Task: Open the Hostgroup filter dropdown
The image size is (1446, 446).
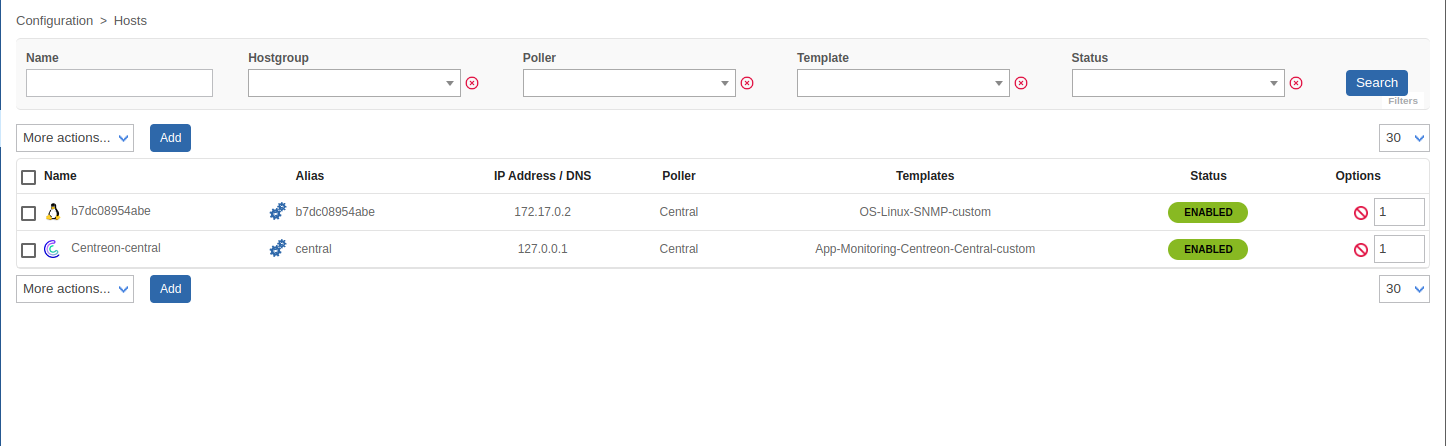Action: (354, 83)
